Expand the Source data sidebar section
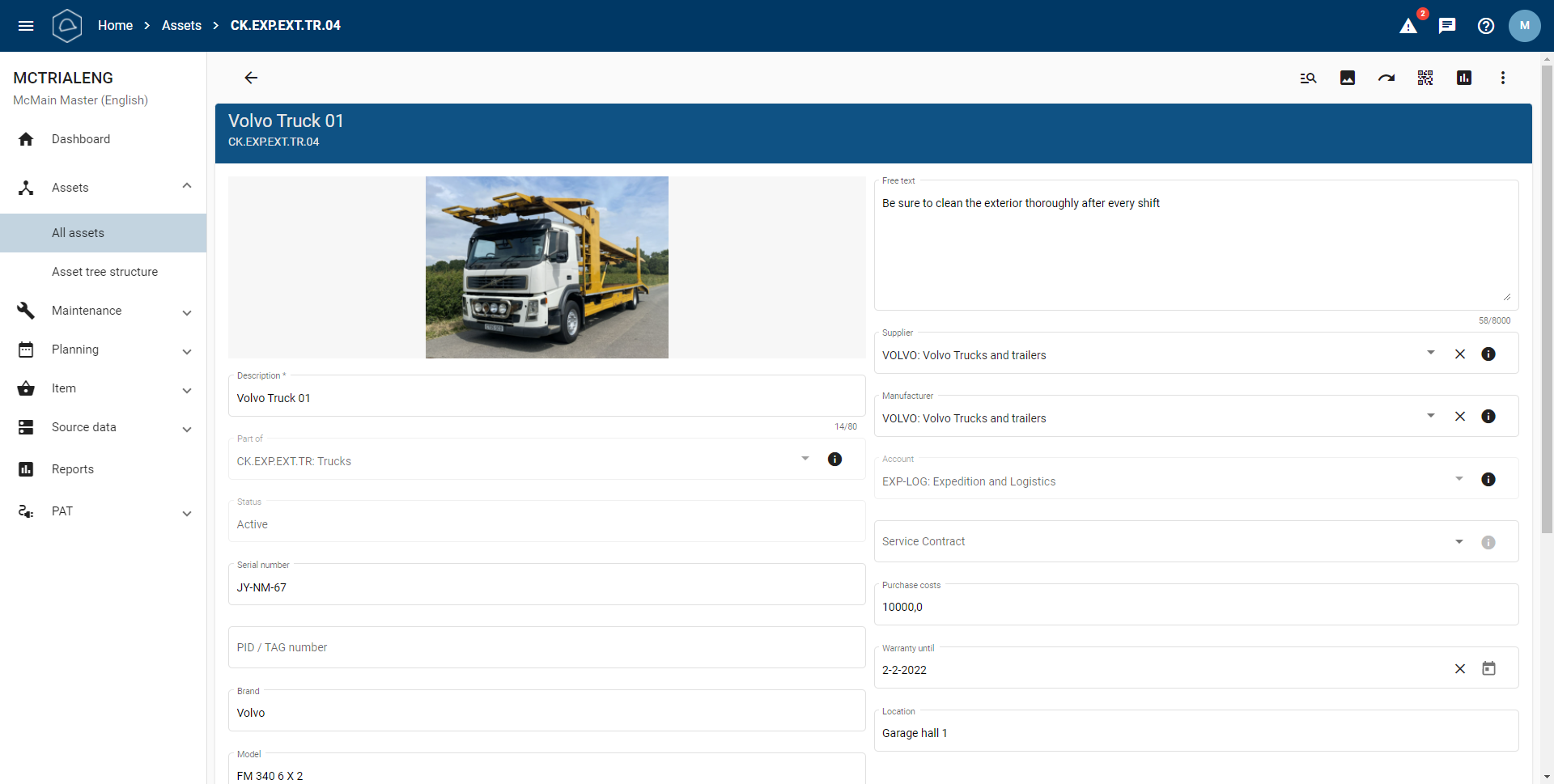Image resolution: width=1554 pixels, height=784 pixels. 187,429
